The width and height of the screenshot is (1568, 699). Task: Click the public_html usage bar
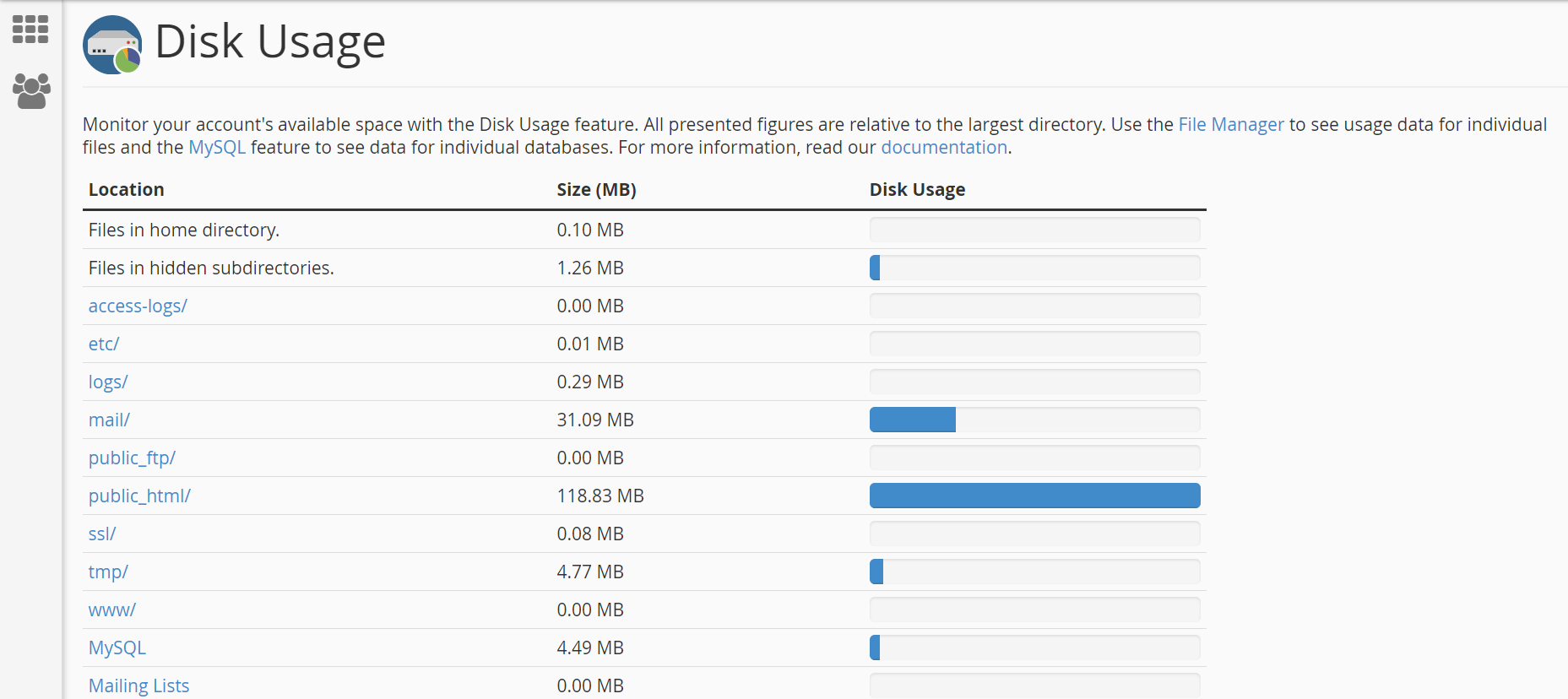[x=1034, y=496]
